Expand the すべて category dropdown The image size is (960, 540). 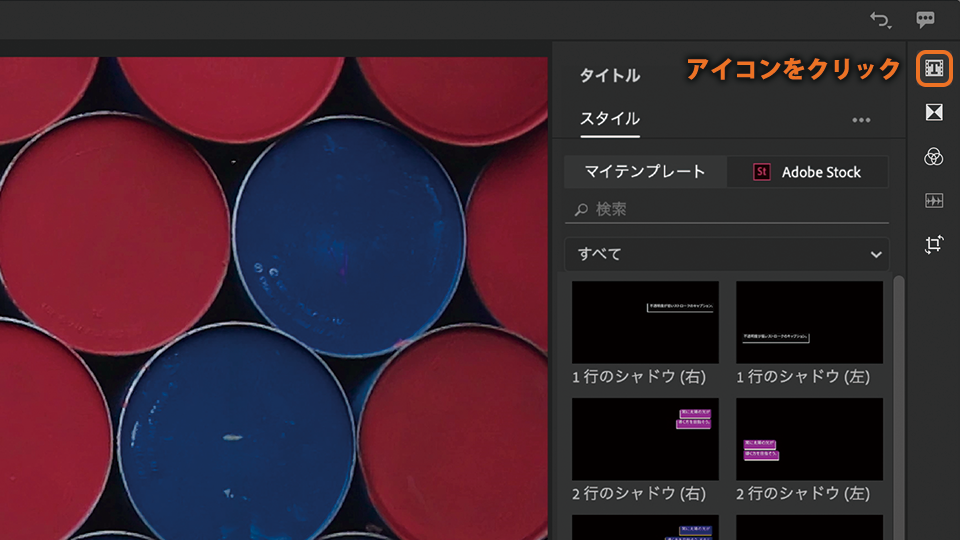(727, 254)
